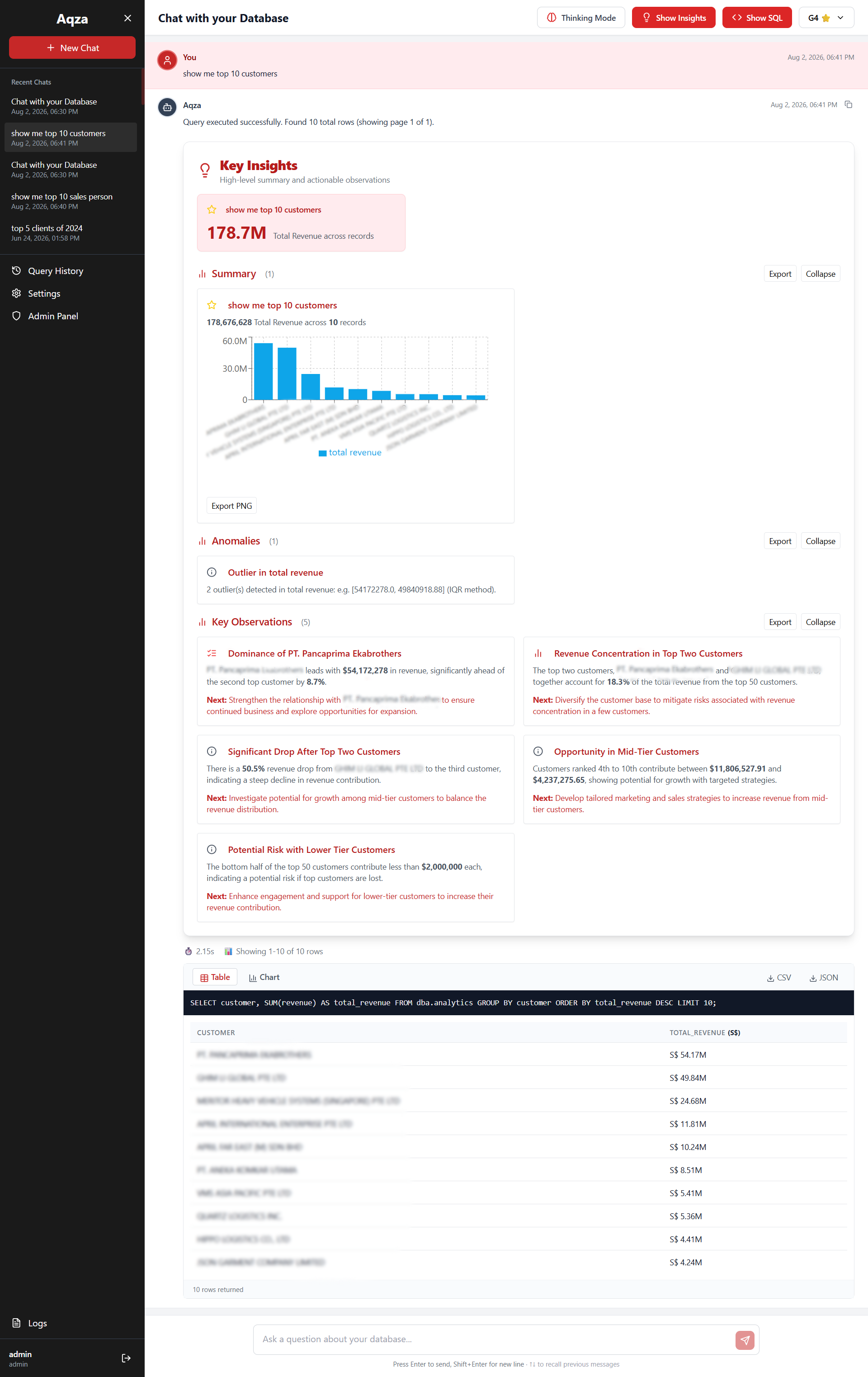
Task: Download results as CSV
Action: coord(779,978)
